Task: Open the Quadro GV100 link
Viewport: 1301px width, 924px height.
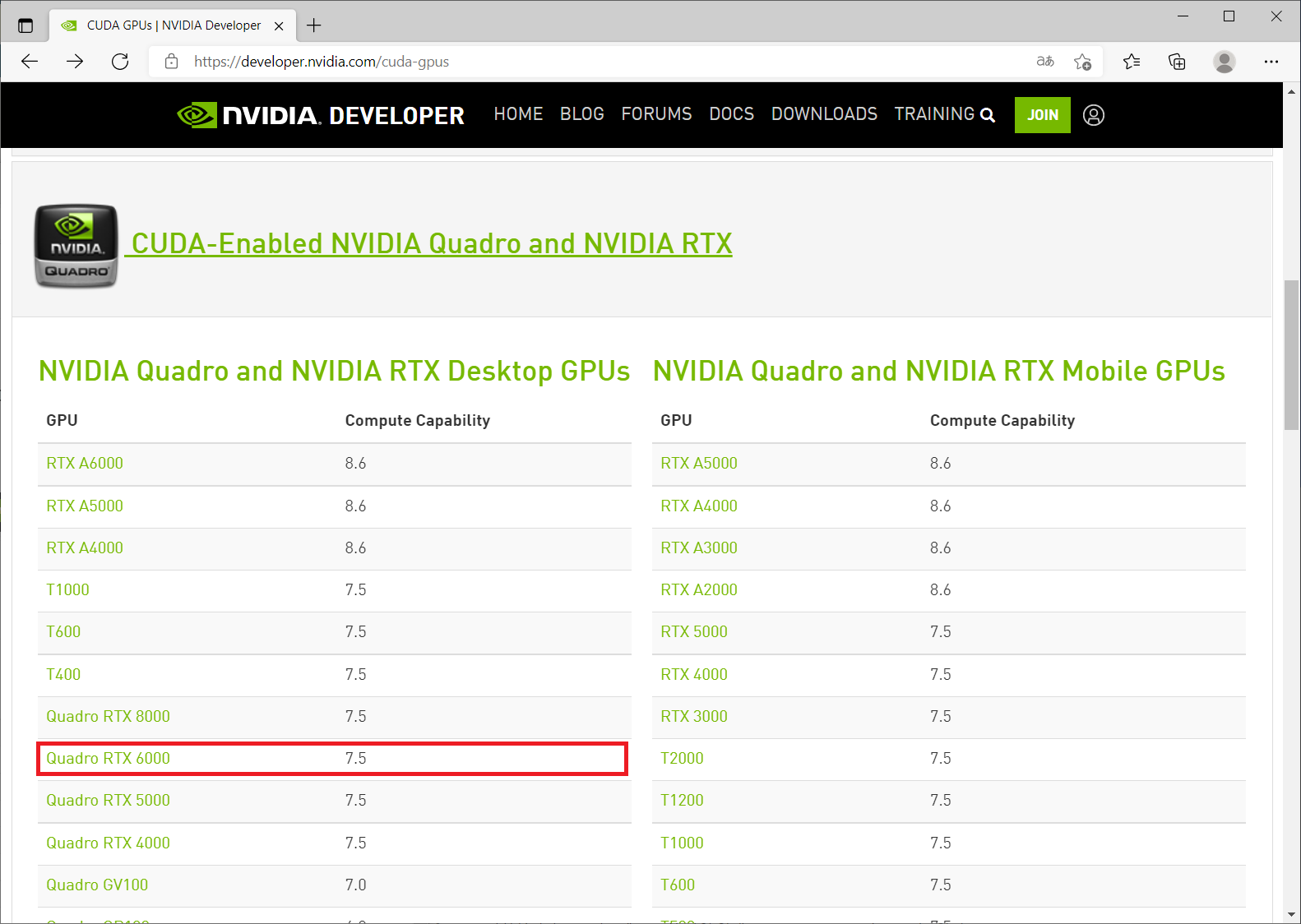Action: coord(97,885)
